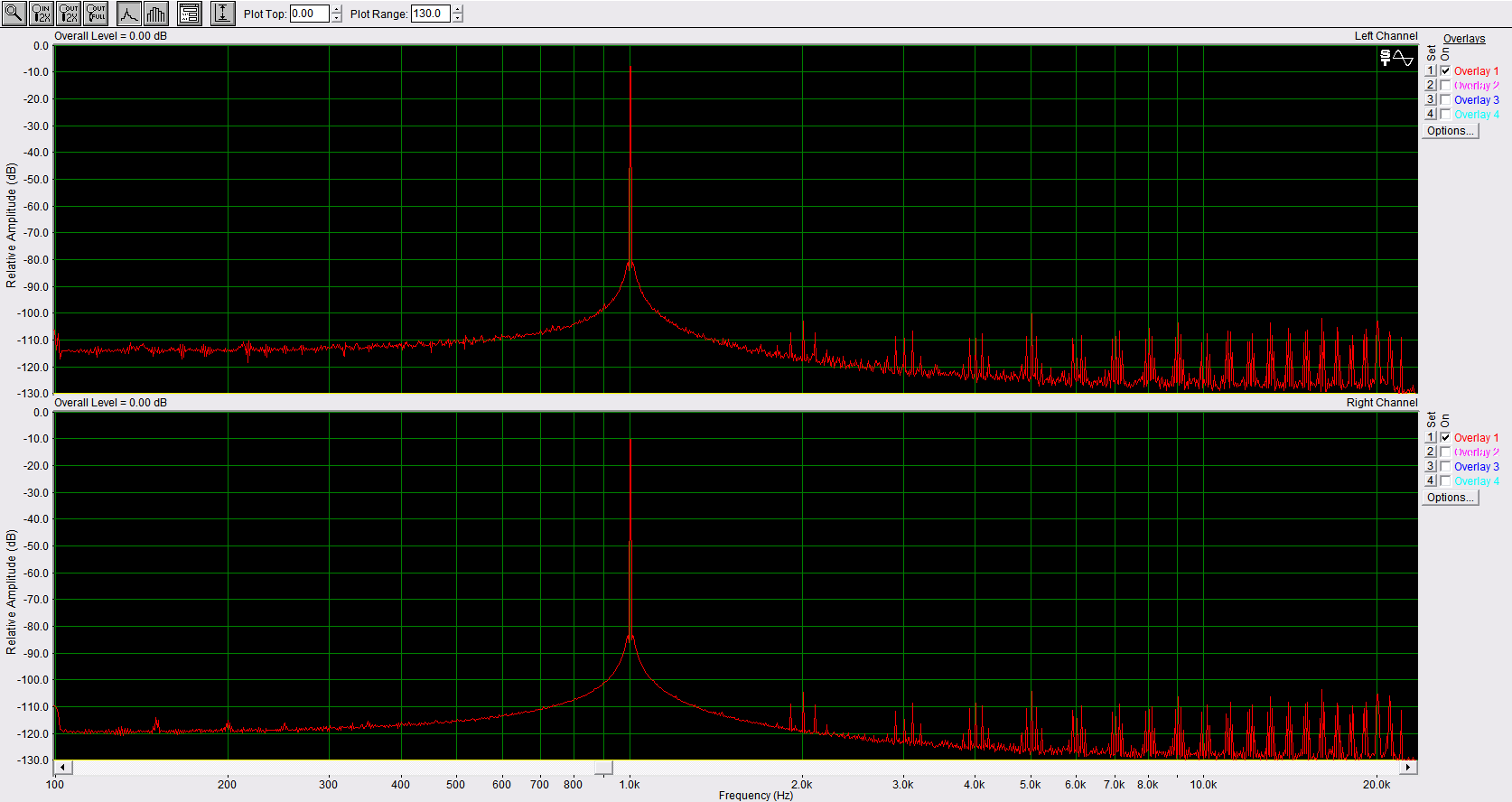Click the frequency axis scrollbar thumb
Image resolution: width=1512 pixels, height=802 pixels.
[x=603, y=768]
